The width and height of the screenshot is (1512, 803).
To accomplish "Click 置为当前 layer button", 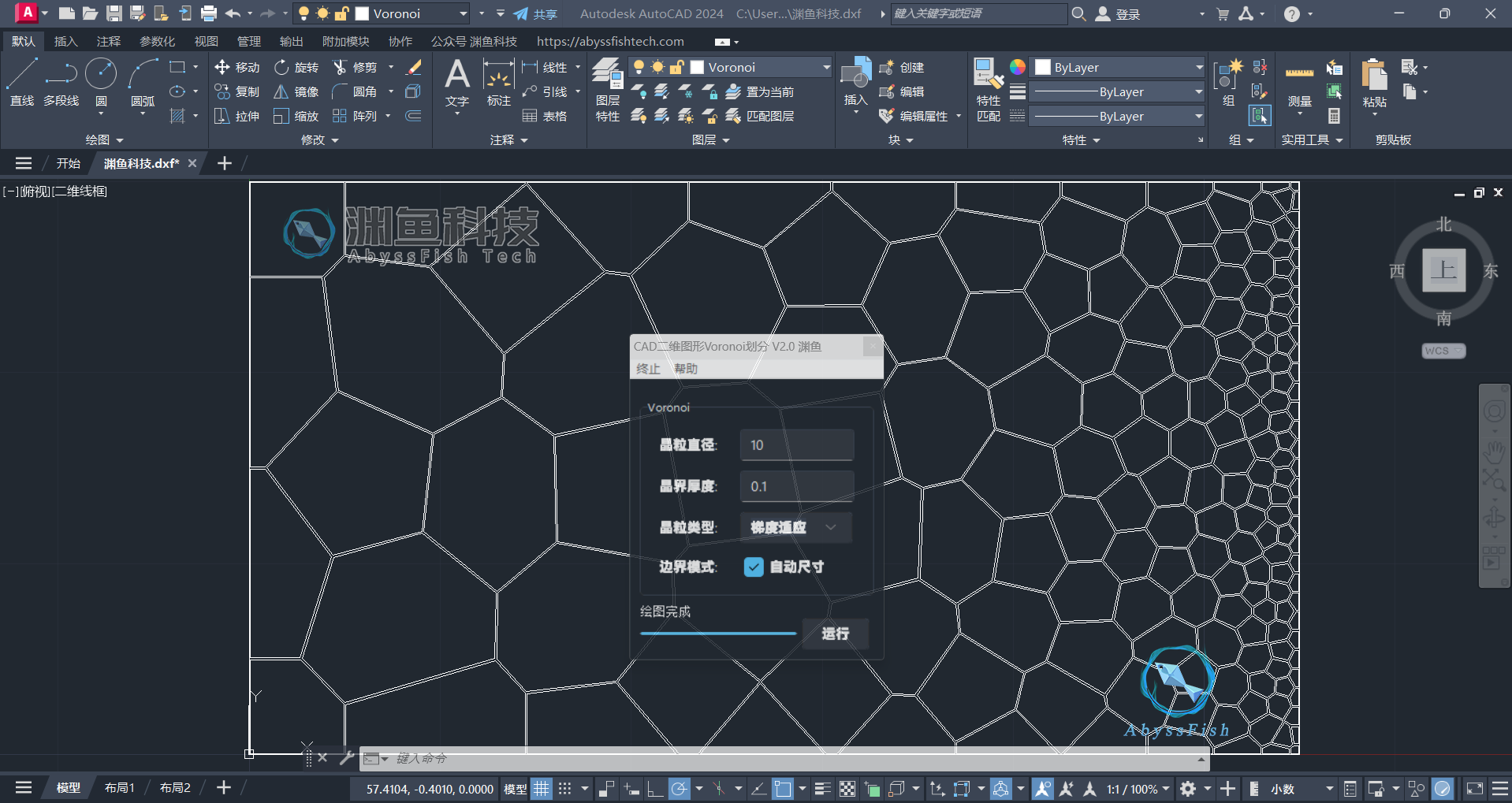I will click(760, 92).
